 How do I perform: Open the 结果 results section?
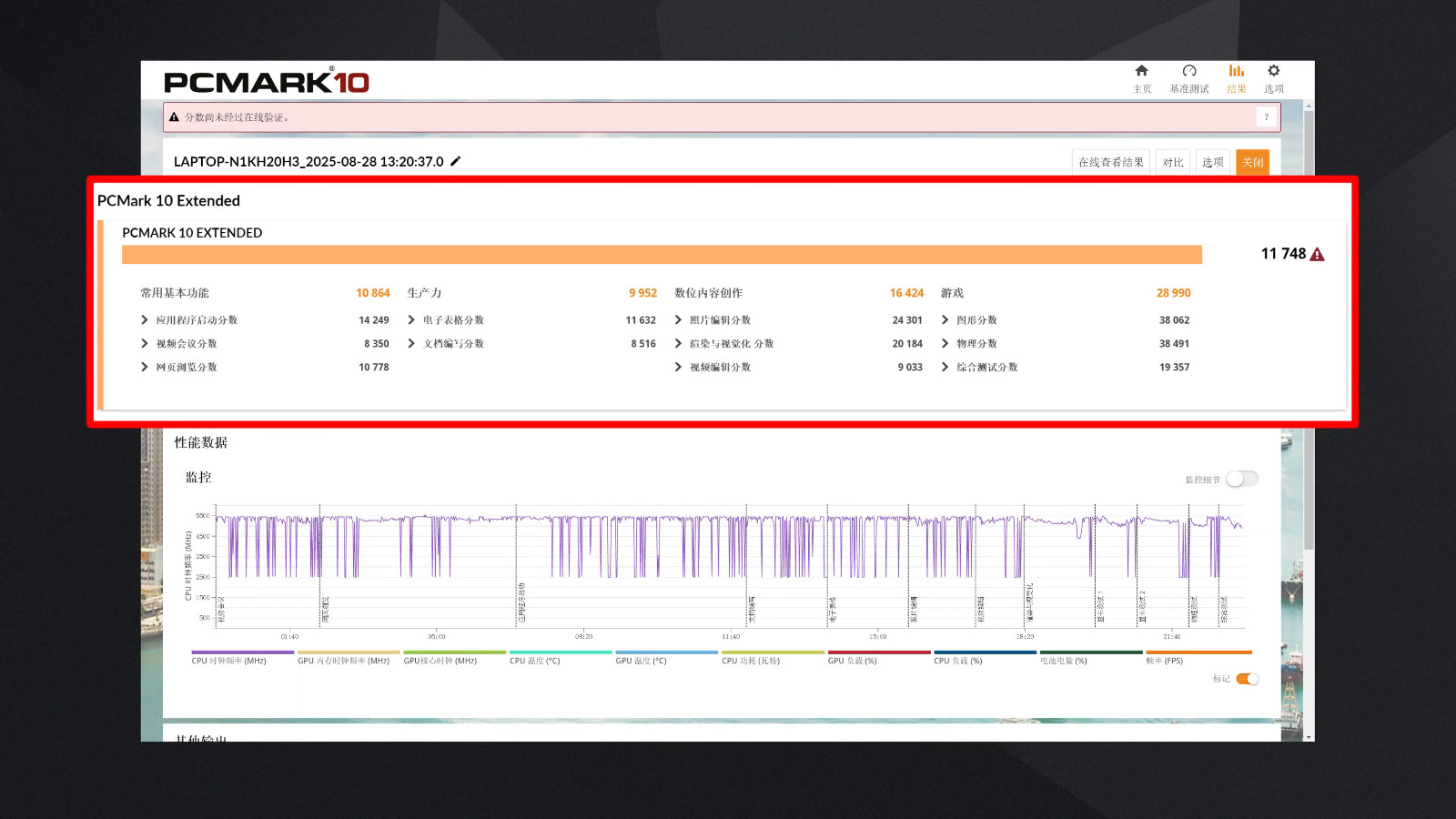1236,78
